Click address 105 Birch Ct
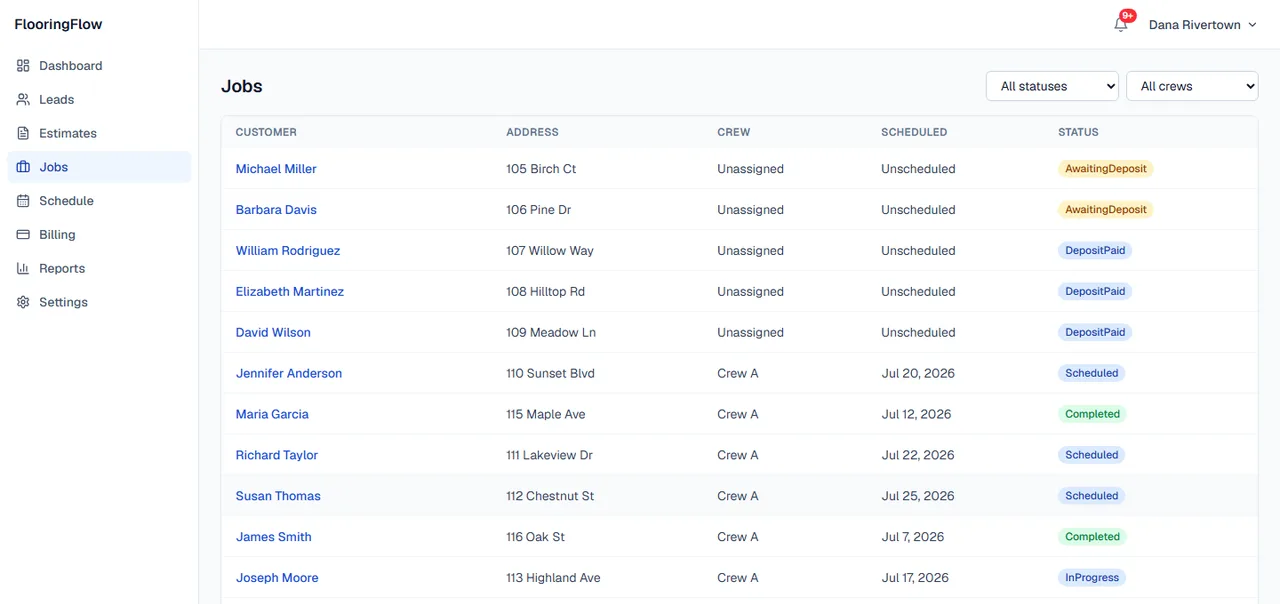1280x604 pixels. (x=541, y=169)
